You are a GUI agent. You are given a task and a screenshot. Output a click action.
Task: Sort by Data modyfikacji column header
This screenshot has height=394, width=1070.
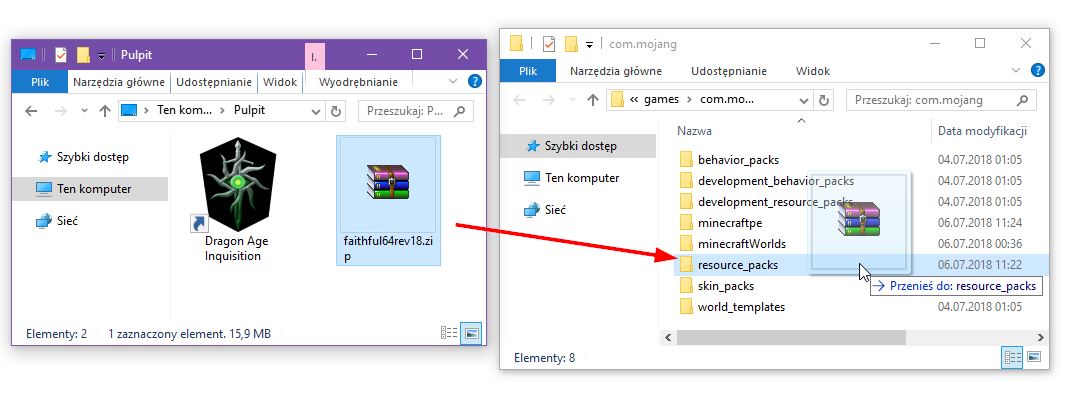(x=982, y=130)
